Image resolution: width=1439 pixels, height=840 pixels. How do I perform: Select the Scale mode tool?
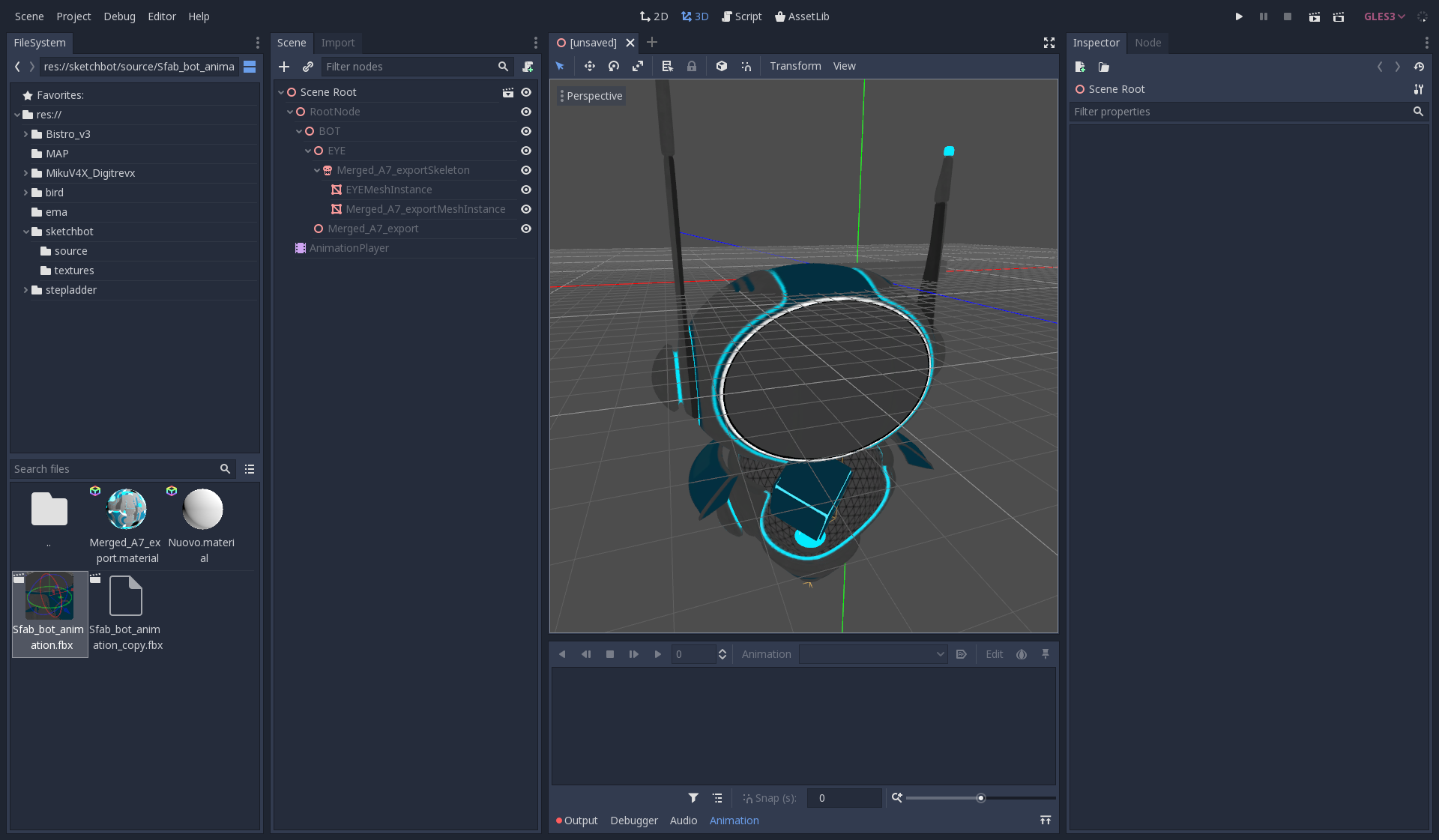[x=638, y=66]
